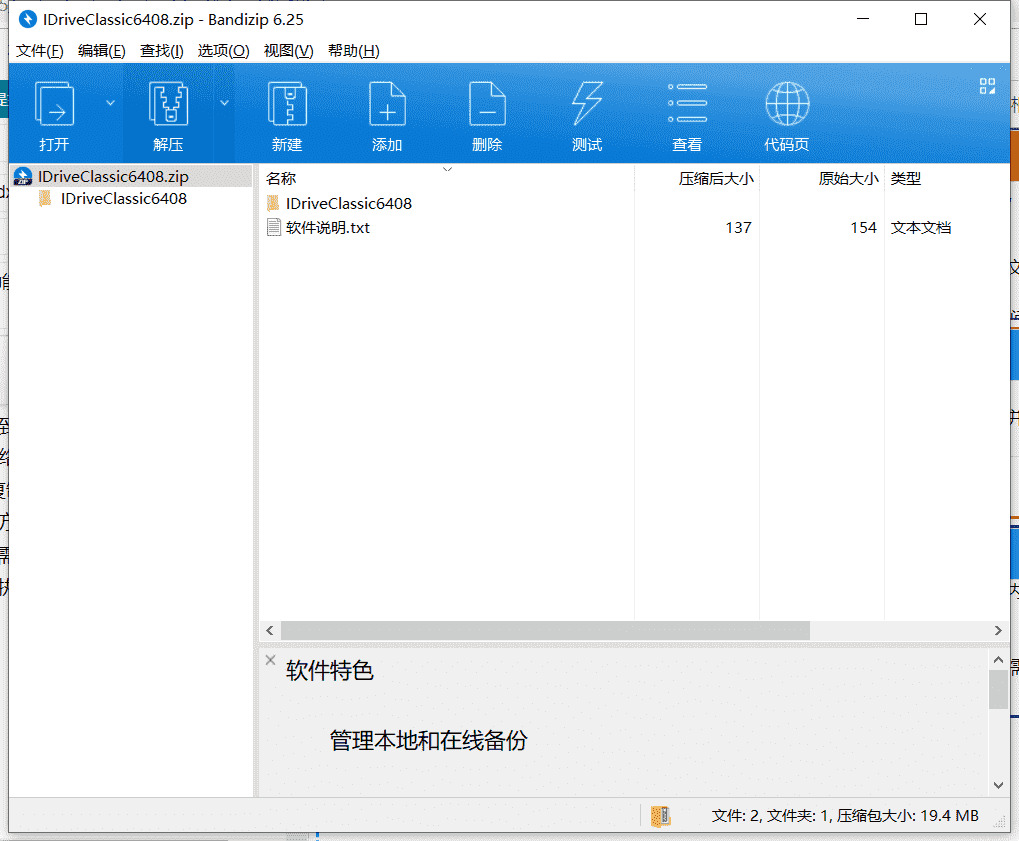The height and width of the screenshot is (841, 1019).
Task: Click status bar file count text
Action: point(845,816)
